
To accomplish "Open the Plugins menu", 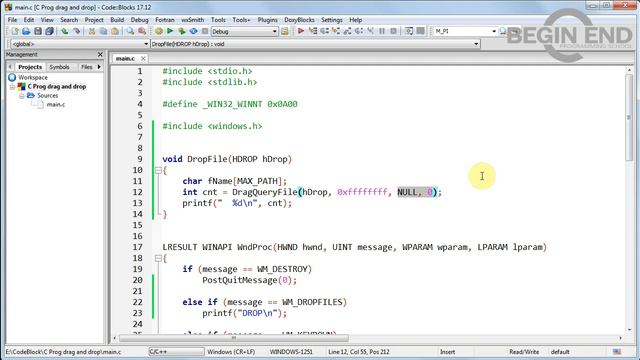I will click(267, 20).
